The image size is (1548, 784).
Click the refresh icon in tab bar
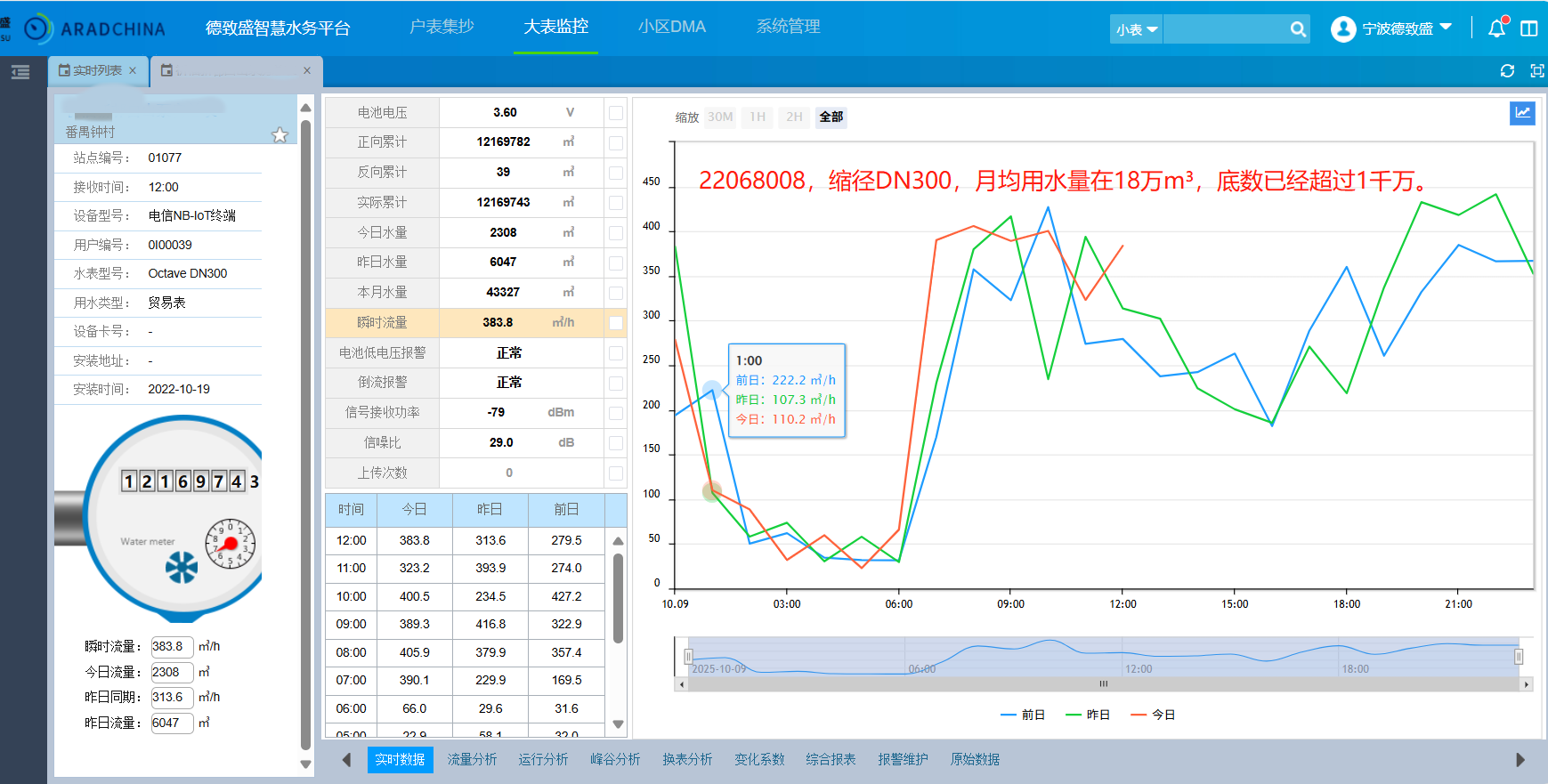[1507, 71]
